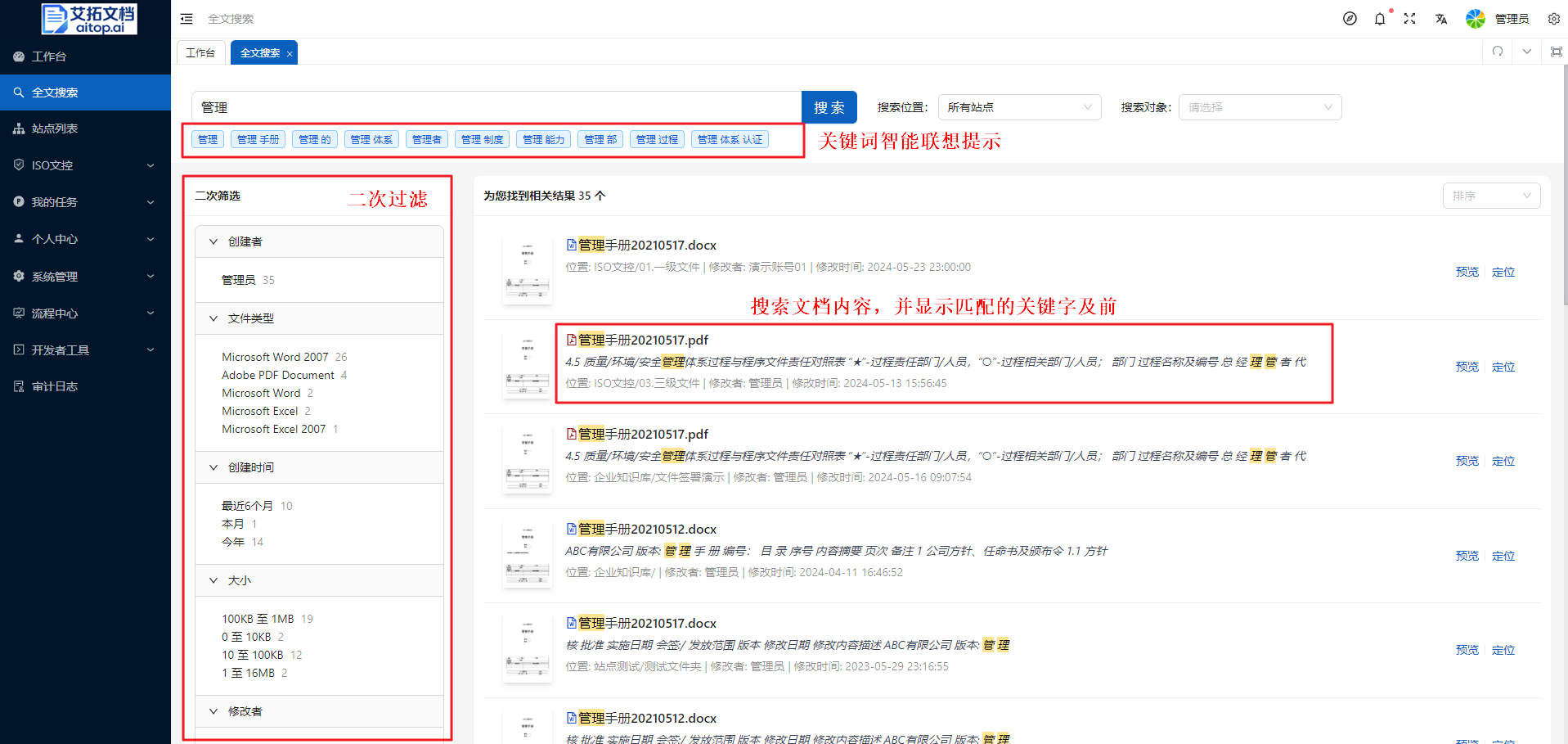1568x744 pixels.
Task: Switch to the 工作台 tab
Action: (x=200, y=53)
